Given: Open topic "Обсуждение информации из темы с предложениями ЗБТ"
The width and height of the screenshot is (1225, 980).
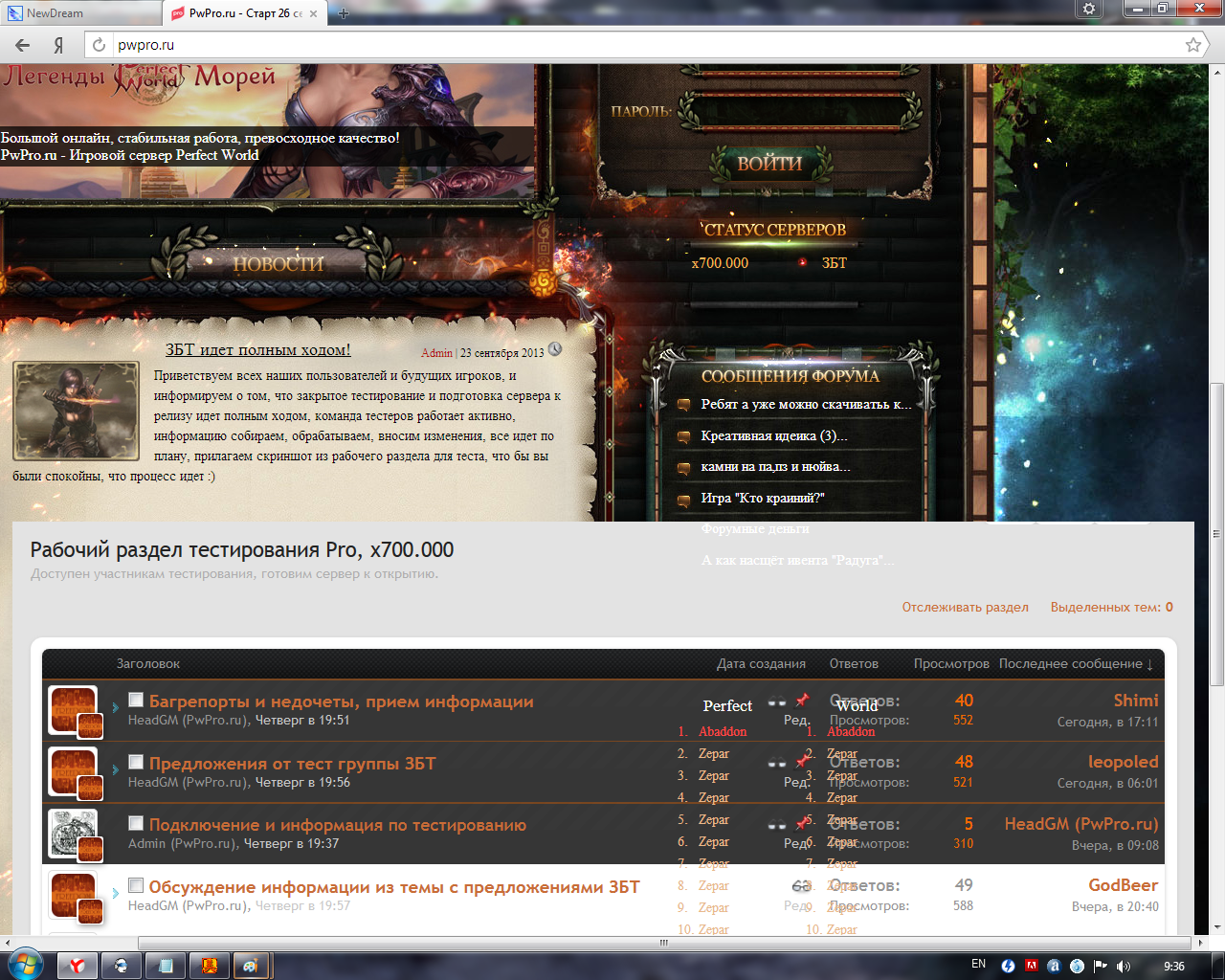Looking at the screenshot, I should (394, 887).
